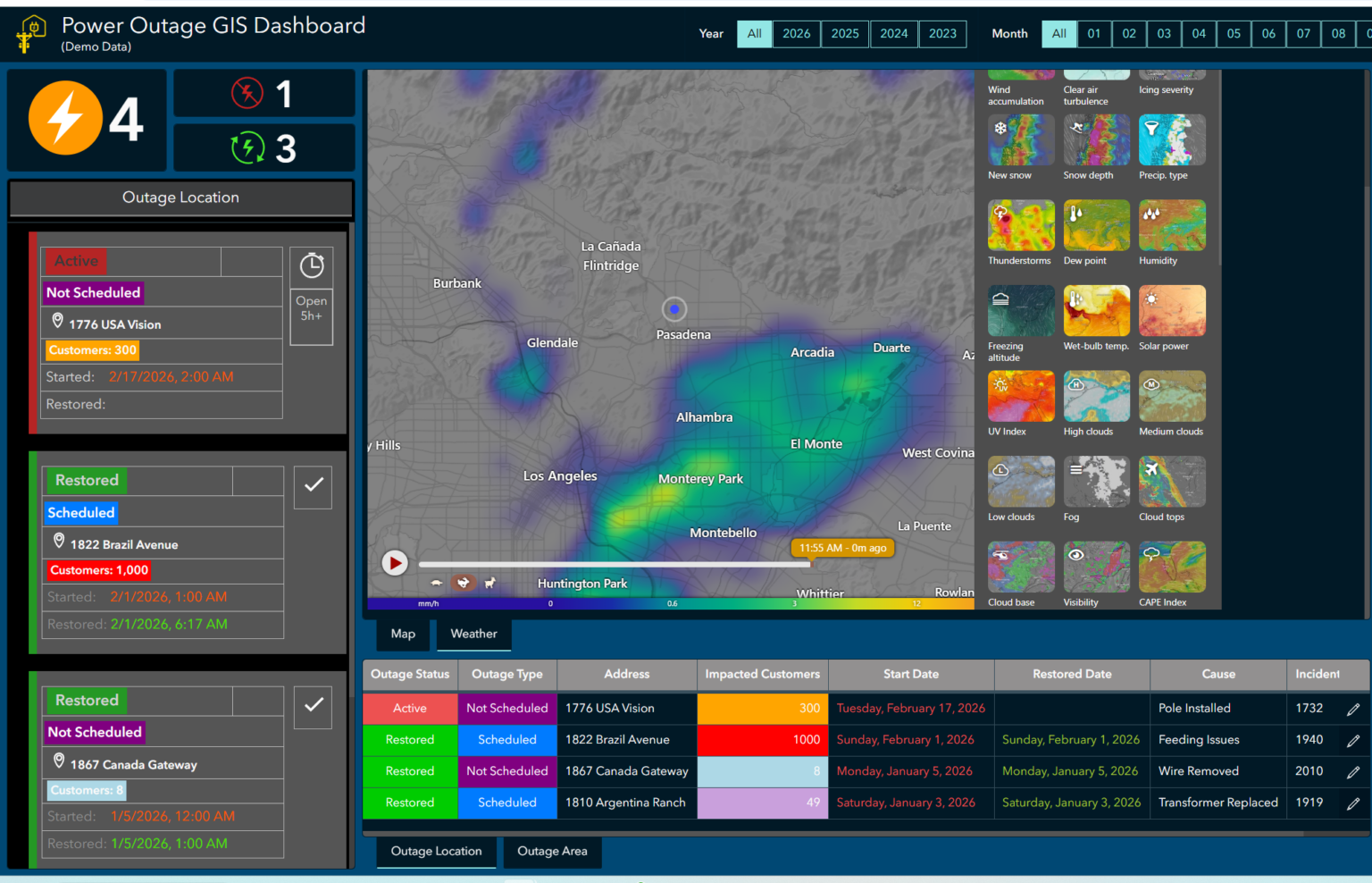Click edit pencil for incident 1919
Viewport: 1372px width, 883px height.
tap(1353, 803)
